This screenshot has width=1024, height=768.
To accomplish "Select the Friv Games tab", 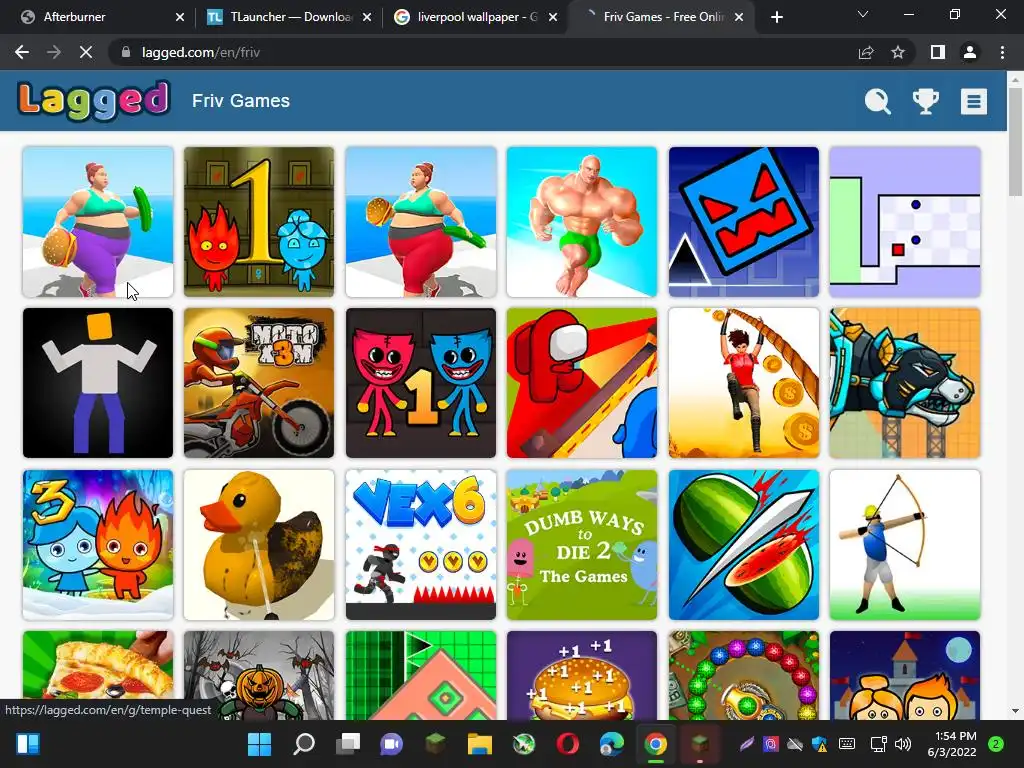I will point(662,17).
